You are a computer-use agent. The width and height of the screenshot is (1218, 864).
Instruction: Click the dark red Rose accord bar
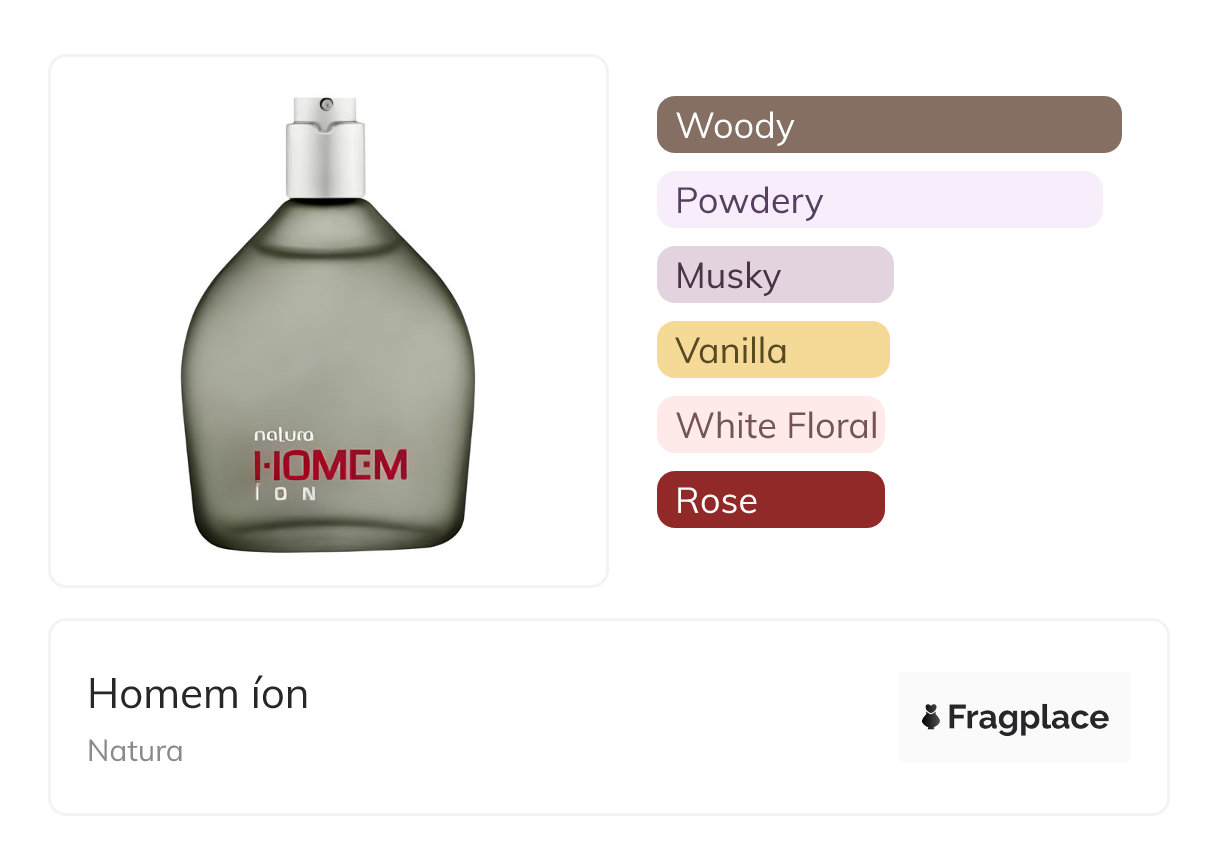click(770, 500)
